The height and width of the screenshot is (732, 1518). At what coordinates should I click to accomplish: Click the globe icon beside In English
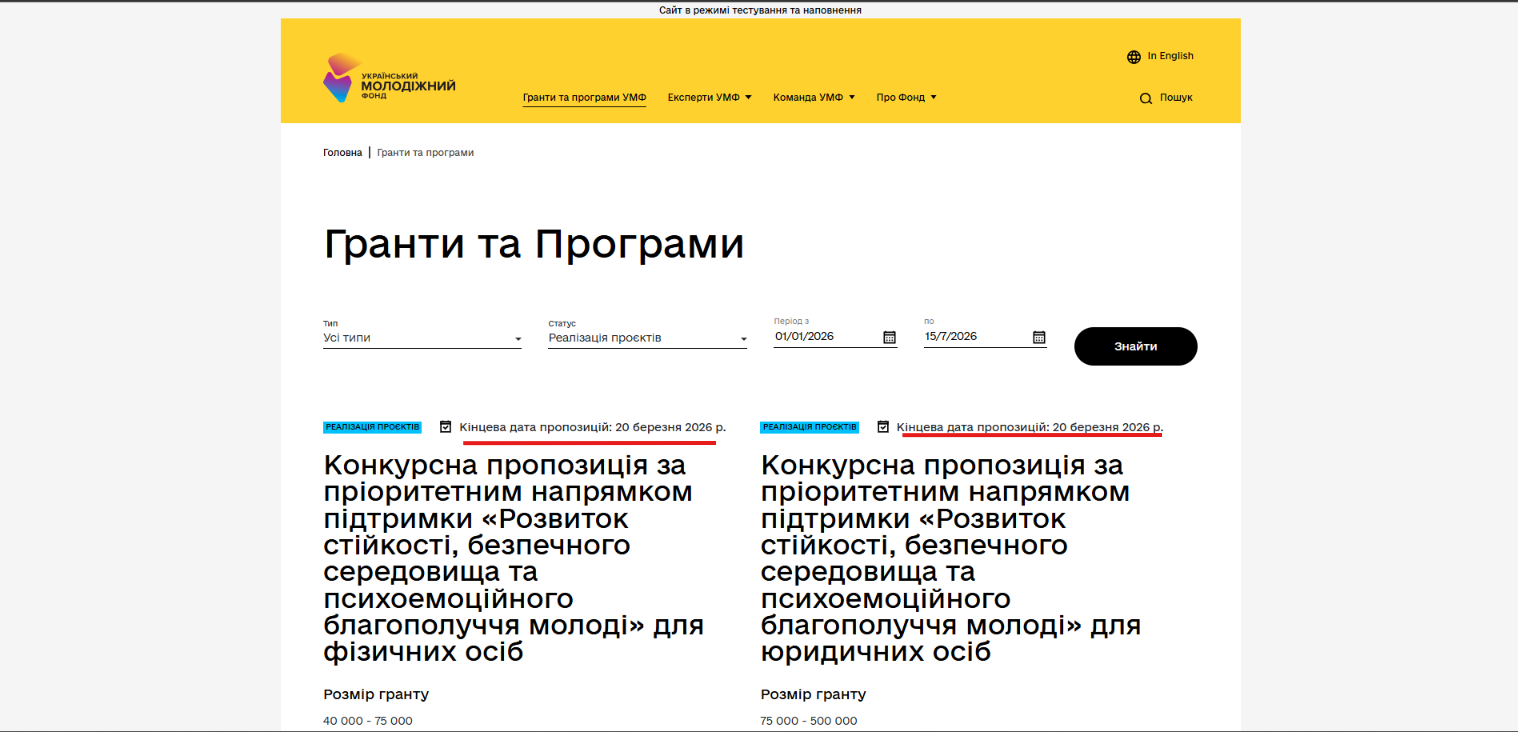[1134, 57]
